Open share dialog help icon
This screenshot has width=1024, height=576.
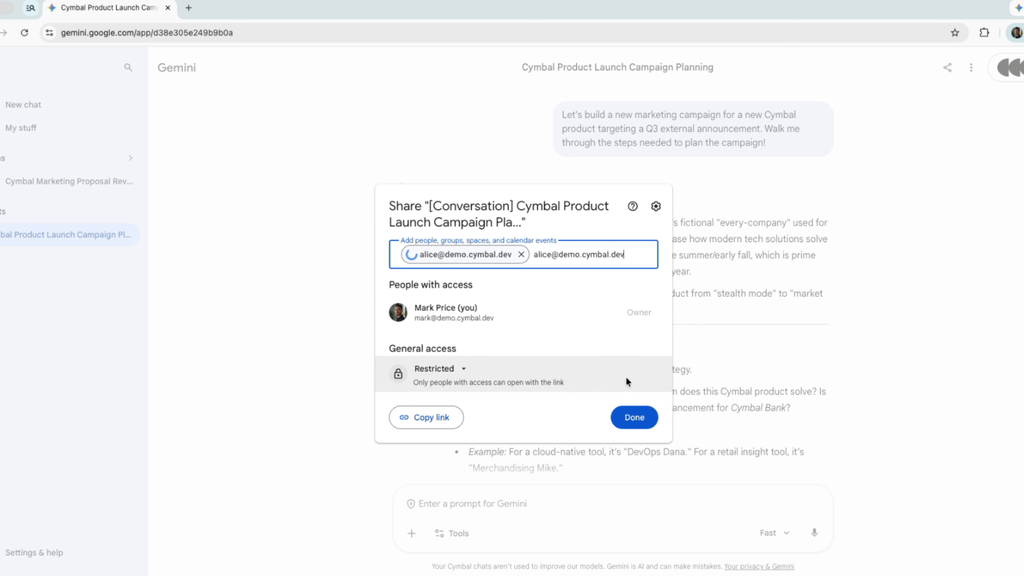click(632, 206)
